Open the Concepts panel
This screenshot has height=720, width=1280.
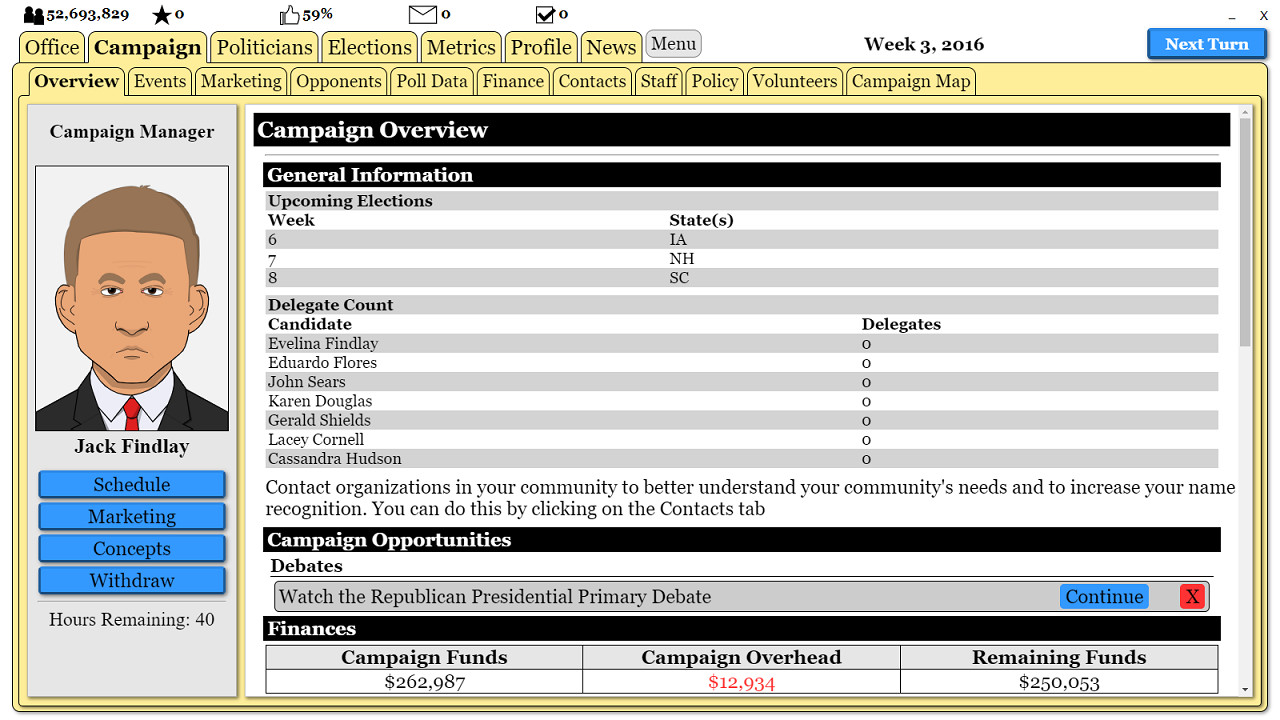tap(132, 548)
